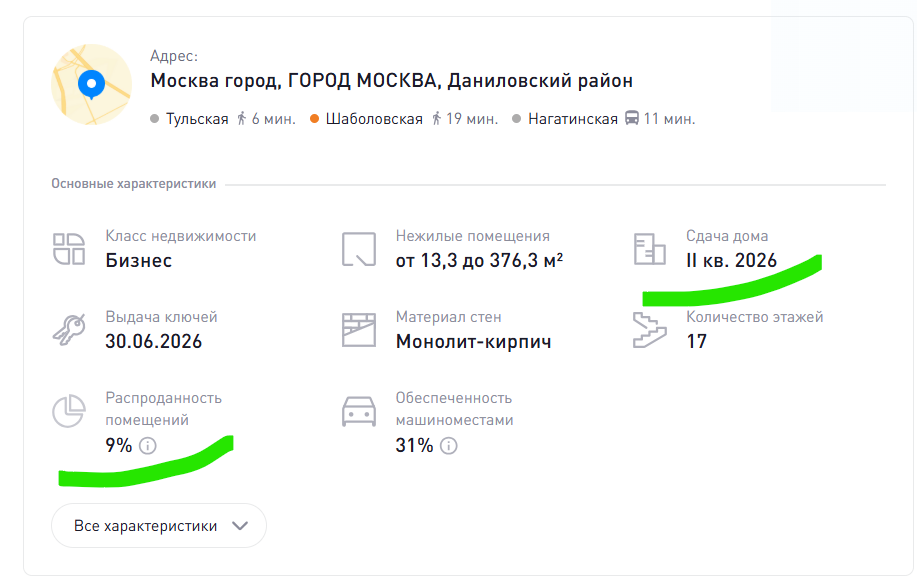Click the sold-out value 9%
The width and height of the screenshot is (917, 583).
coord(119,446)
